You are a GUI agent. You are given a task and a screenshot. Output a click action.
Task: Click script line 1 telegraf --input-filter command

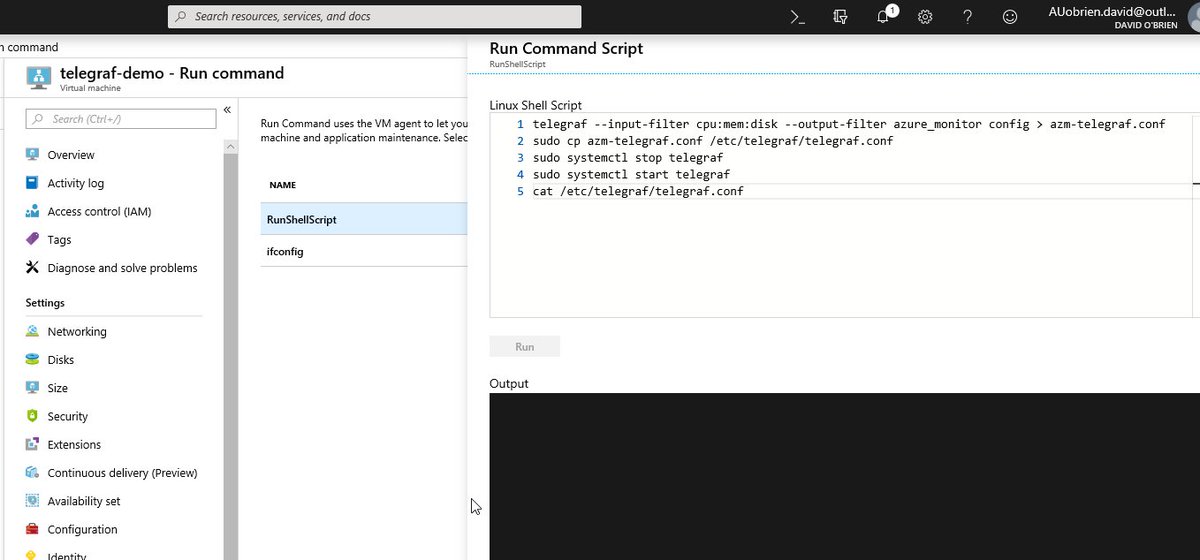coord(848,124)
